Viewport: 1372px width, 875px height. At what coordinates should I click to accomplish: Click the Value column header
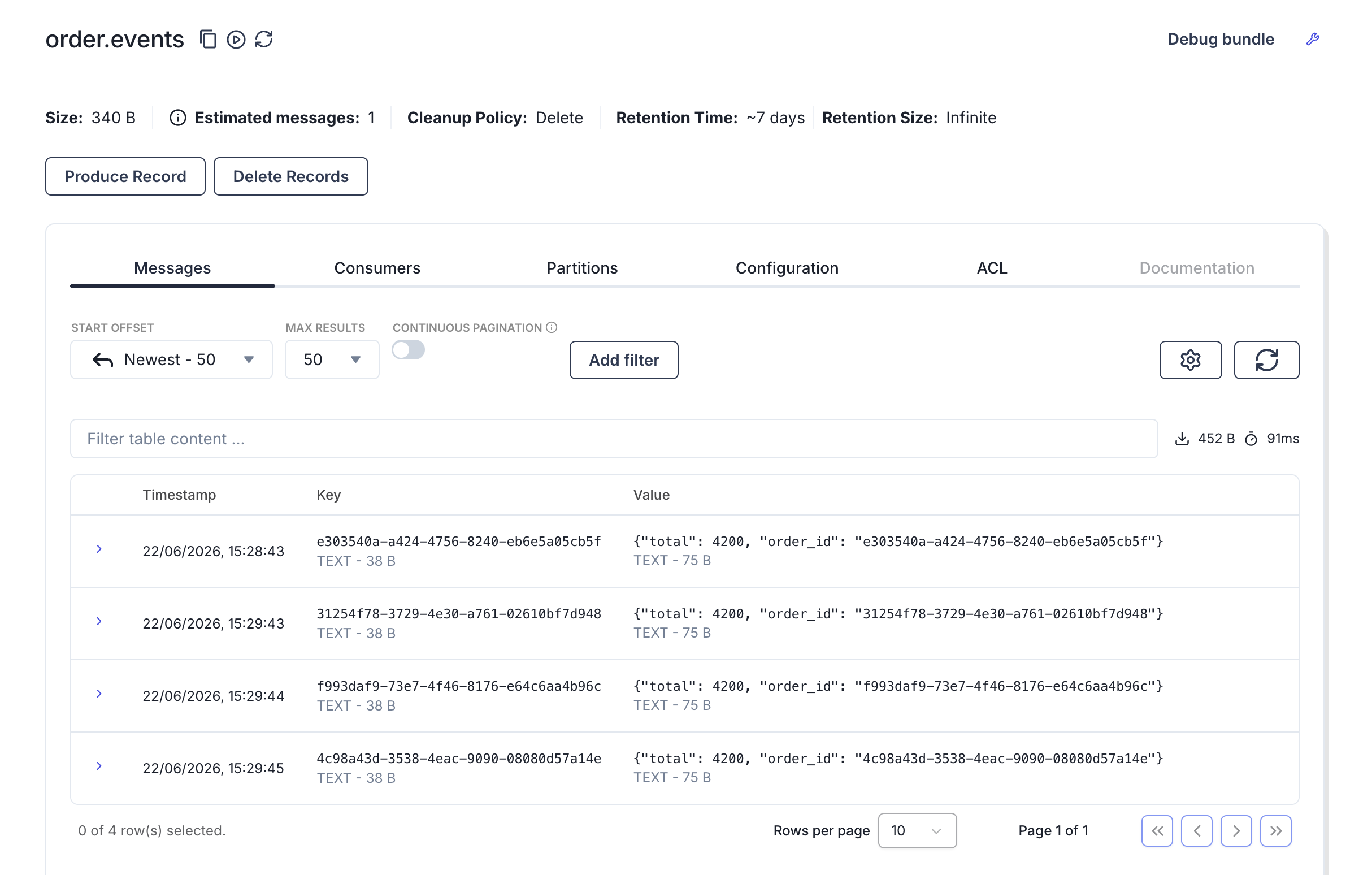tap(651, 495)
